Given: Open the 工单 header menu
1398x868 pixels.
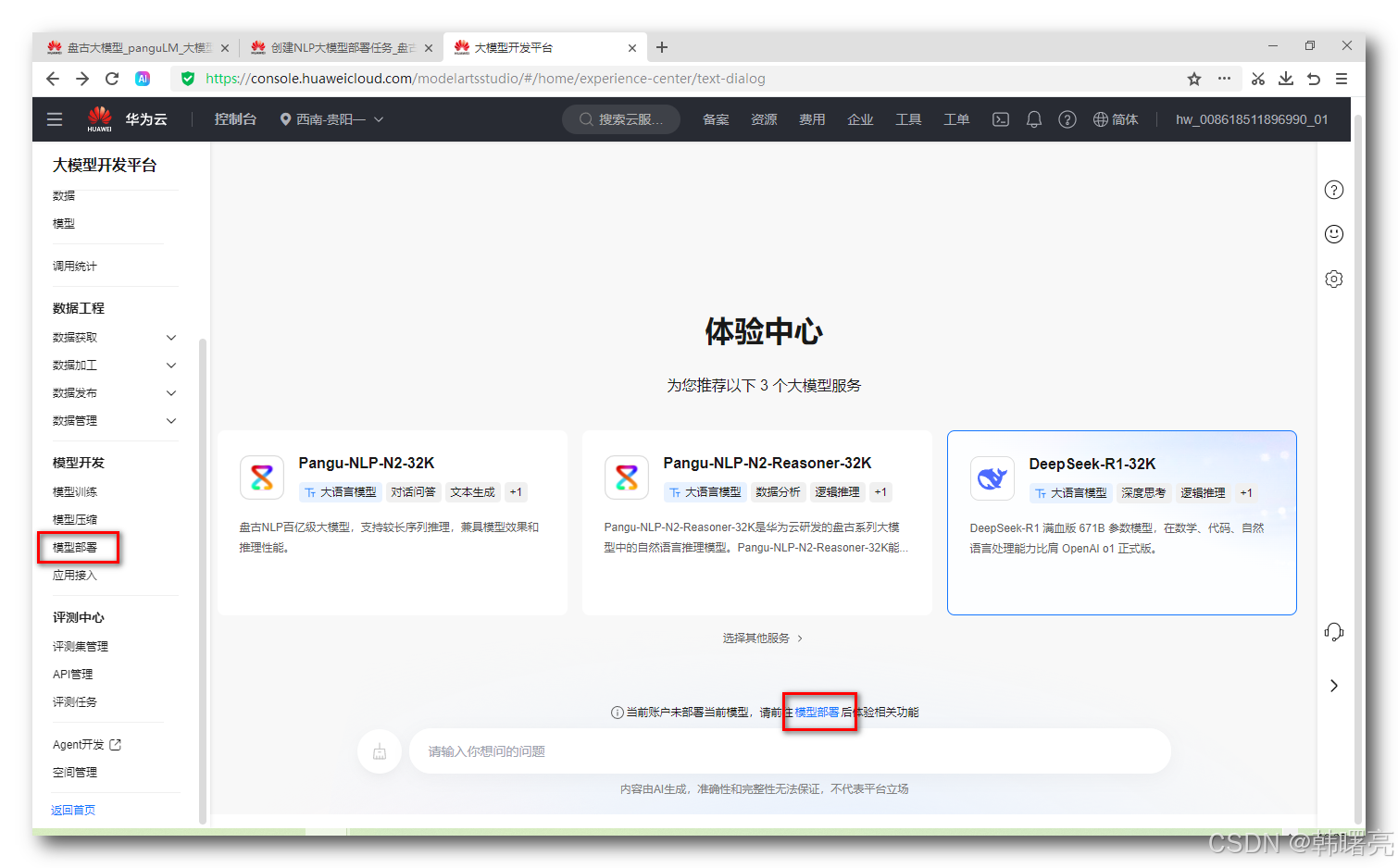Looking at the screenshot, I should click(956, 119).
